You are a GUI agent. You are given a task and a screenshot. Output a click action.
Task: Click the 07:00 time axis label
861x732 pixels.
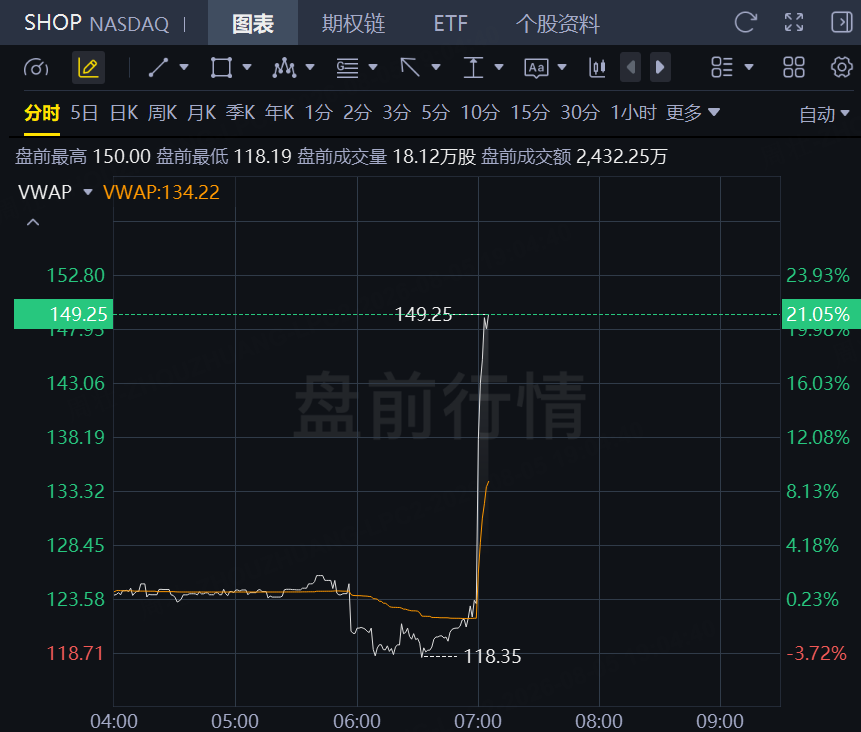[478, 721]
